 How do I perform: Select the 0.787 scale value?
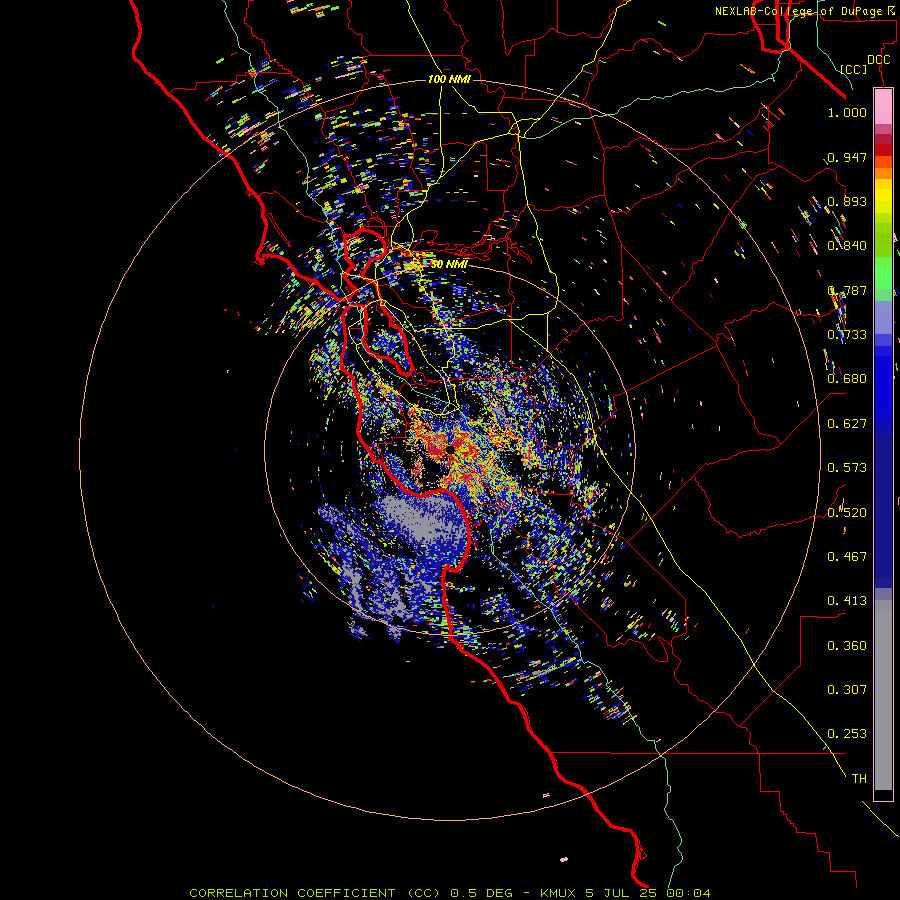coord(847,290)
